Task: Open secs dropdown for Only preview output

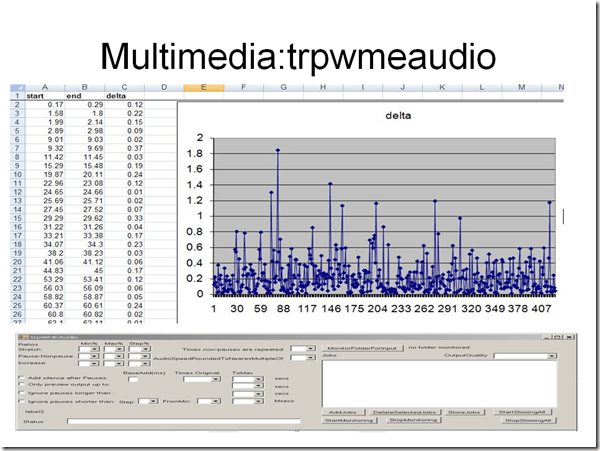Action: (259, 386)
